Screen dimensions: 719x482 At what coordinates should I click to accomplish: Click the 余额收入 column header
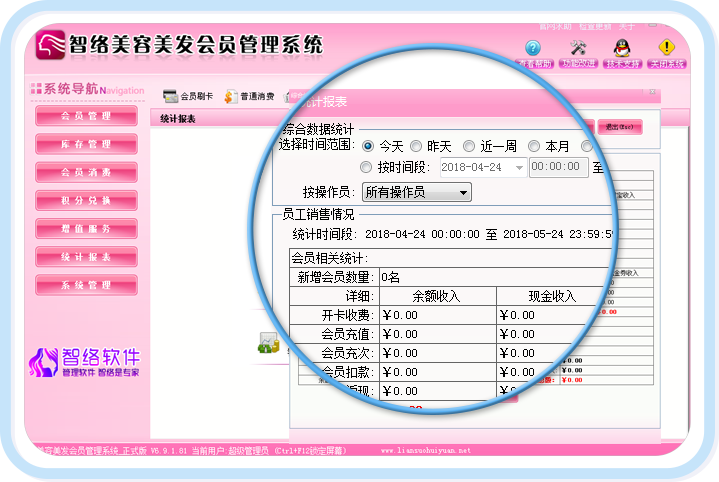[436, 296]
